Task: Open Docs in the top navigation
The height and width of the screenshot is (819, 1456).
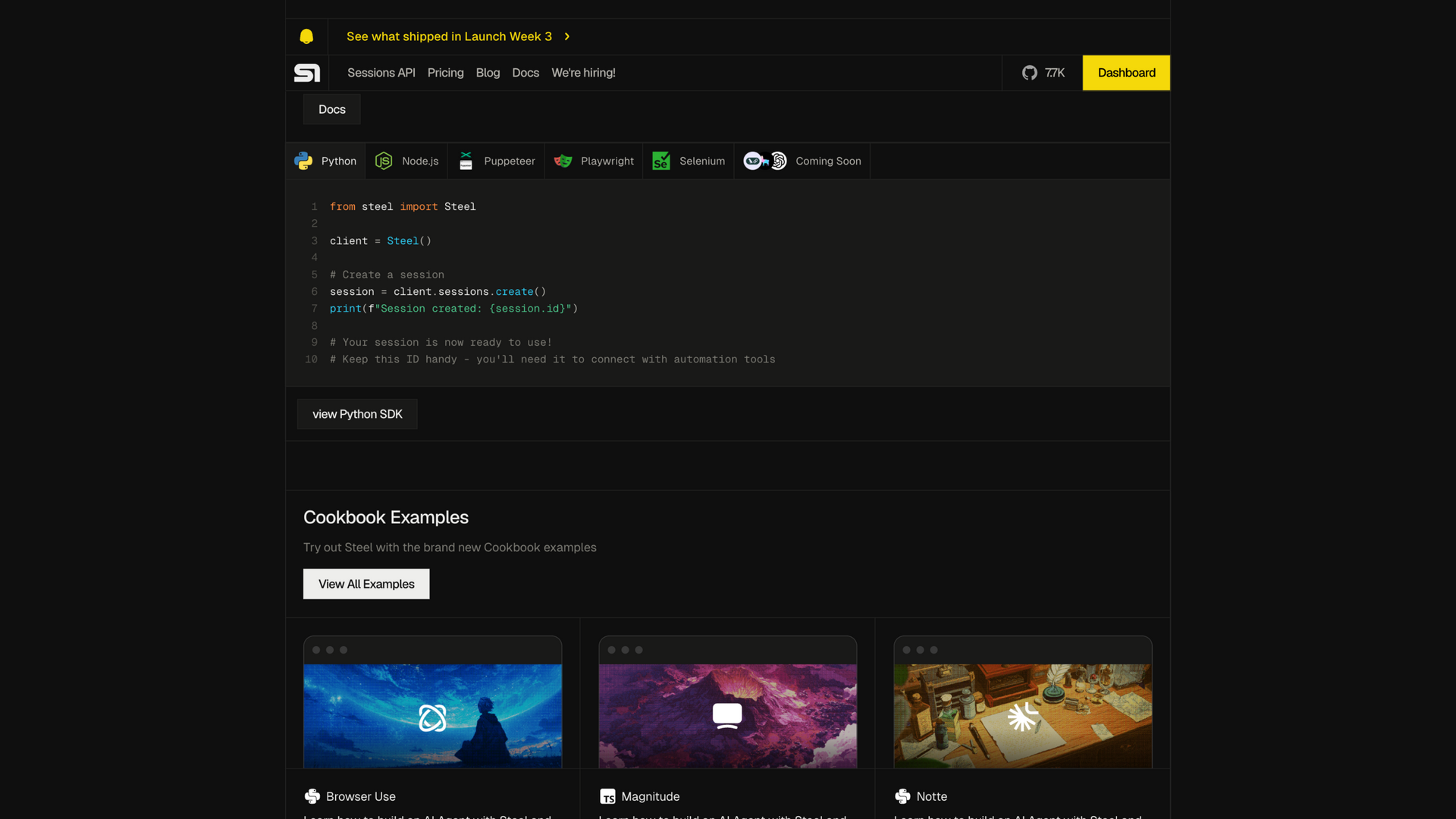Action: pos(526,73)
